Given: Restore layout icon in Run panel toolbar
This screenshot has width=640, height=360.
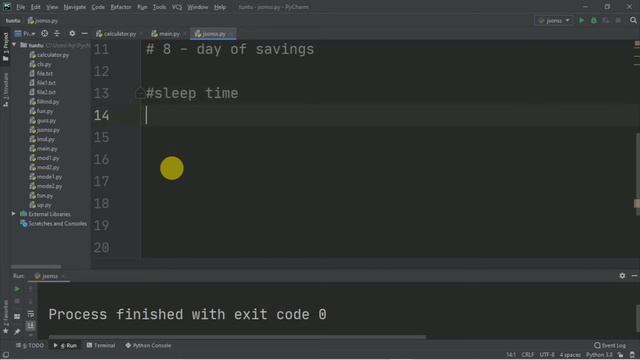Looking at the screenshot, I should click(x=17, y=316).
